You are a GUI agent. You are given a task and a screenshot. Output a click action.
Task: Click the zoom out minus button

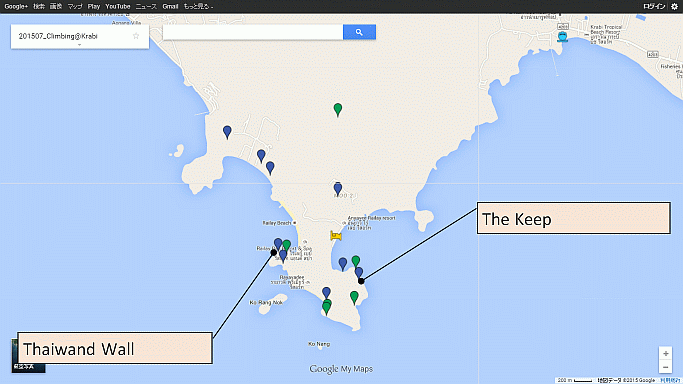(666, 367)
